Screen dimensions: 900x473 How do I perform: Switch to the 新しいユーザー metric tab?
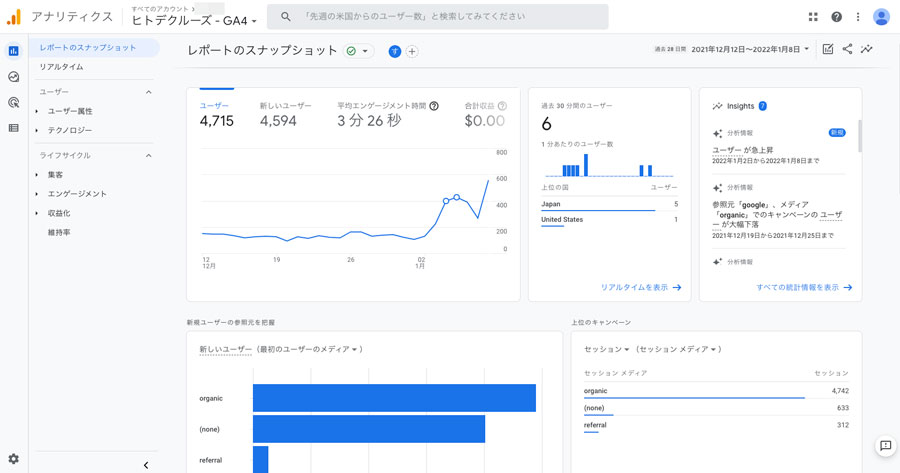click(x=285, y=106)
